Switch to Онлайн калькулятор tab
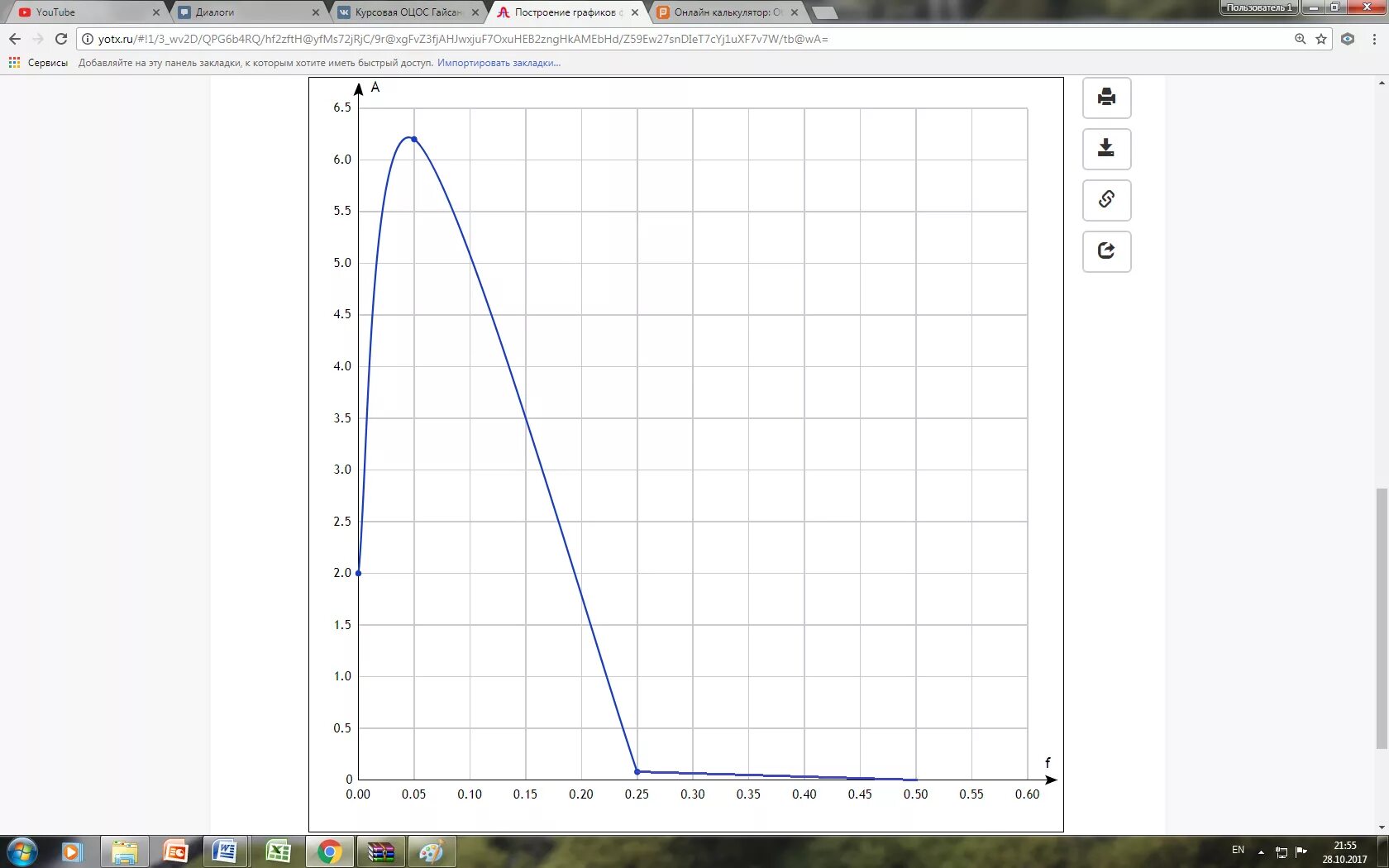The height and width of the screenshot is (868, 1389). click(x=726, y=12)
